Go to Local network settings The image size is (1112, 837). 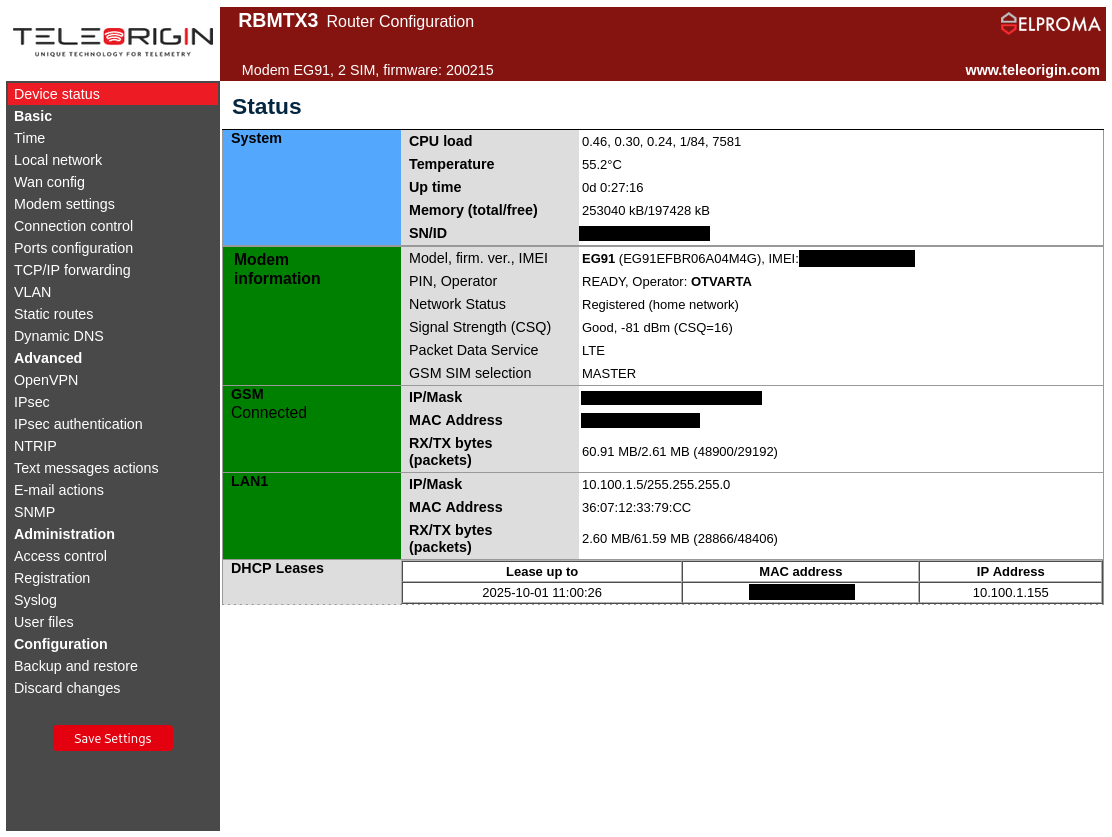58,160
